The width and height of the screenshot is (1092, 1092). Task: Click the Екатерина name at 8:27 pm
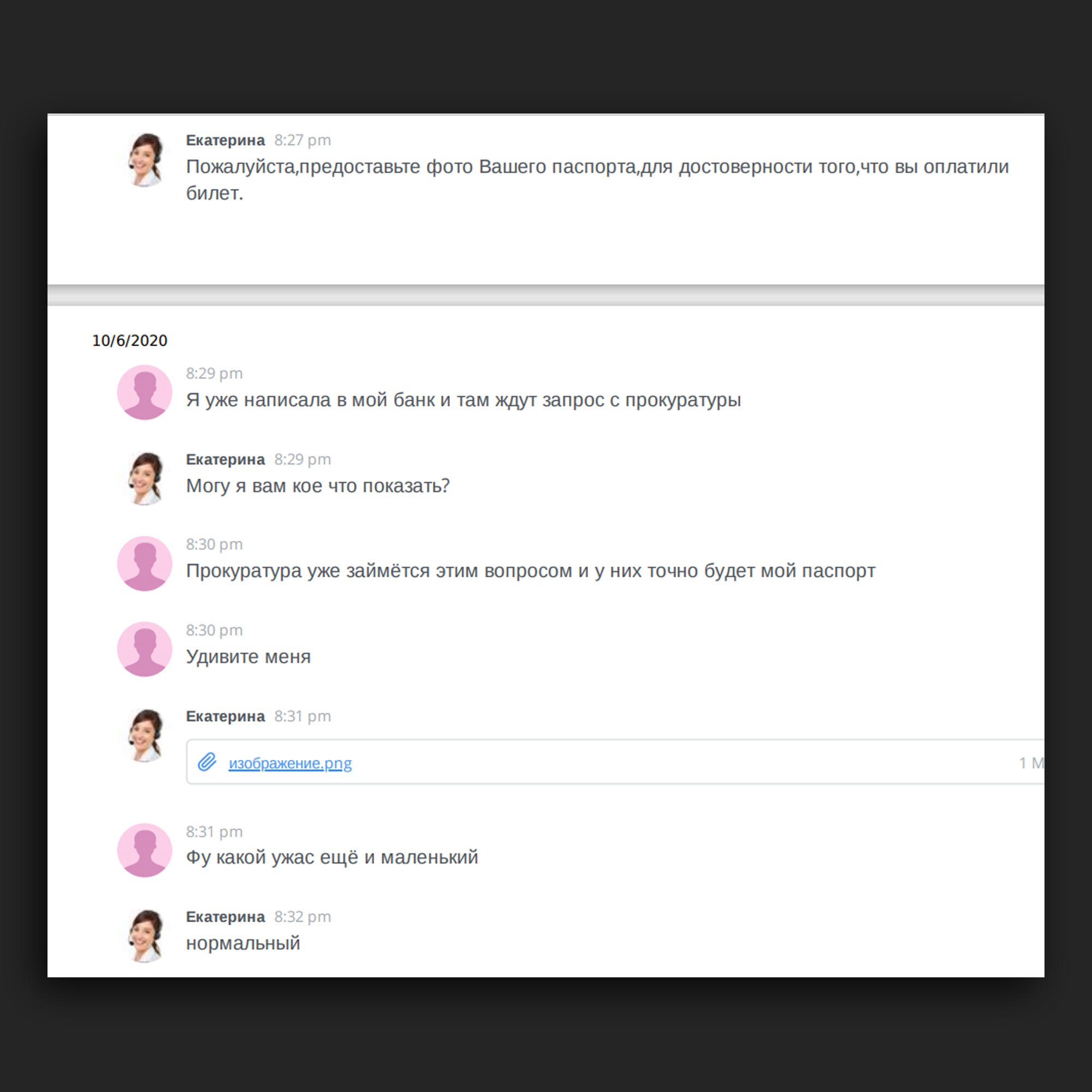pyautogui.click(x=225, y=140)
